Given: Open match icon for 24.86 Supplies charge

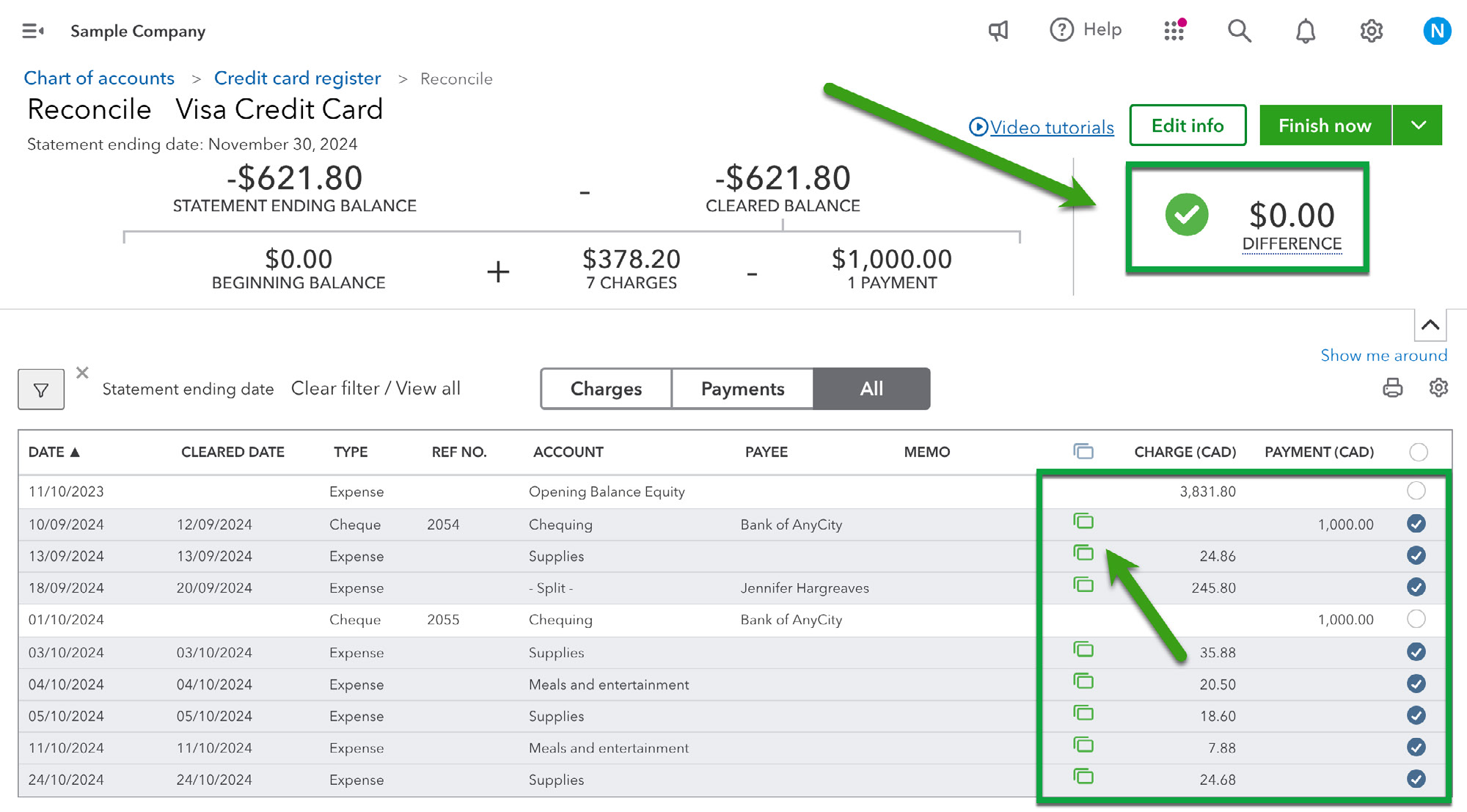Looking at the screenshot, I should tap(1083, 553).
